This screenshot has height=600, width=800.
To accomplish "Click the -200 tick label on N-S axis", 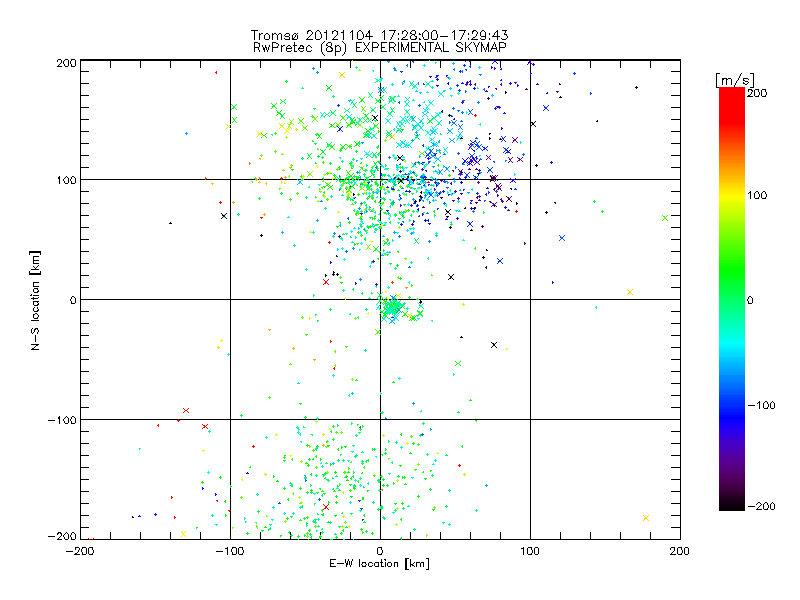I will pyautogui.click(x=62, y=536).
